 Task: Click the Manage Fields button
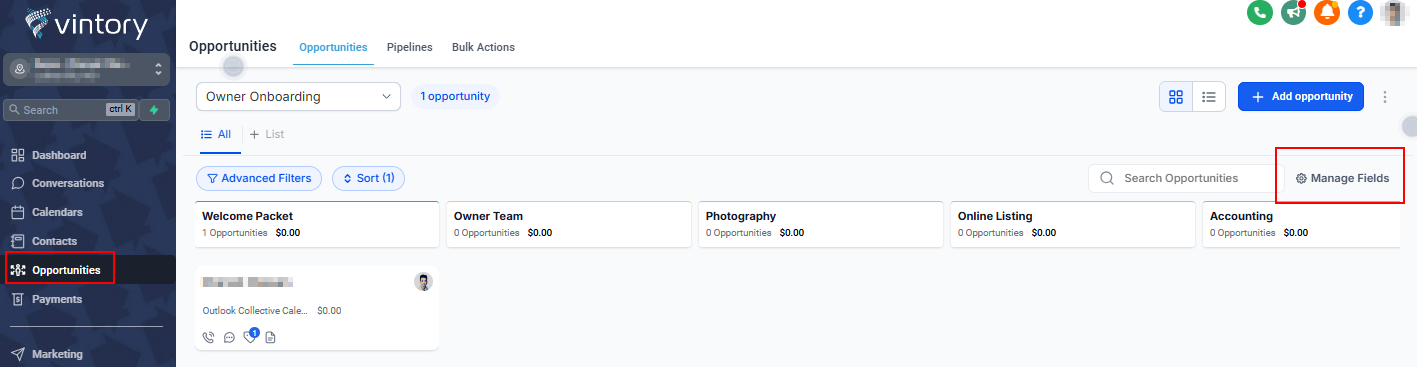coord(1342,178)
